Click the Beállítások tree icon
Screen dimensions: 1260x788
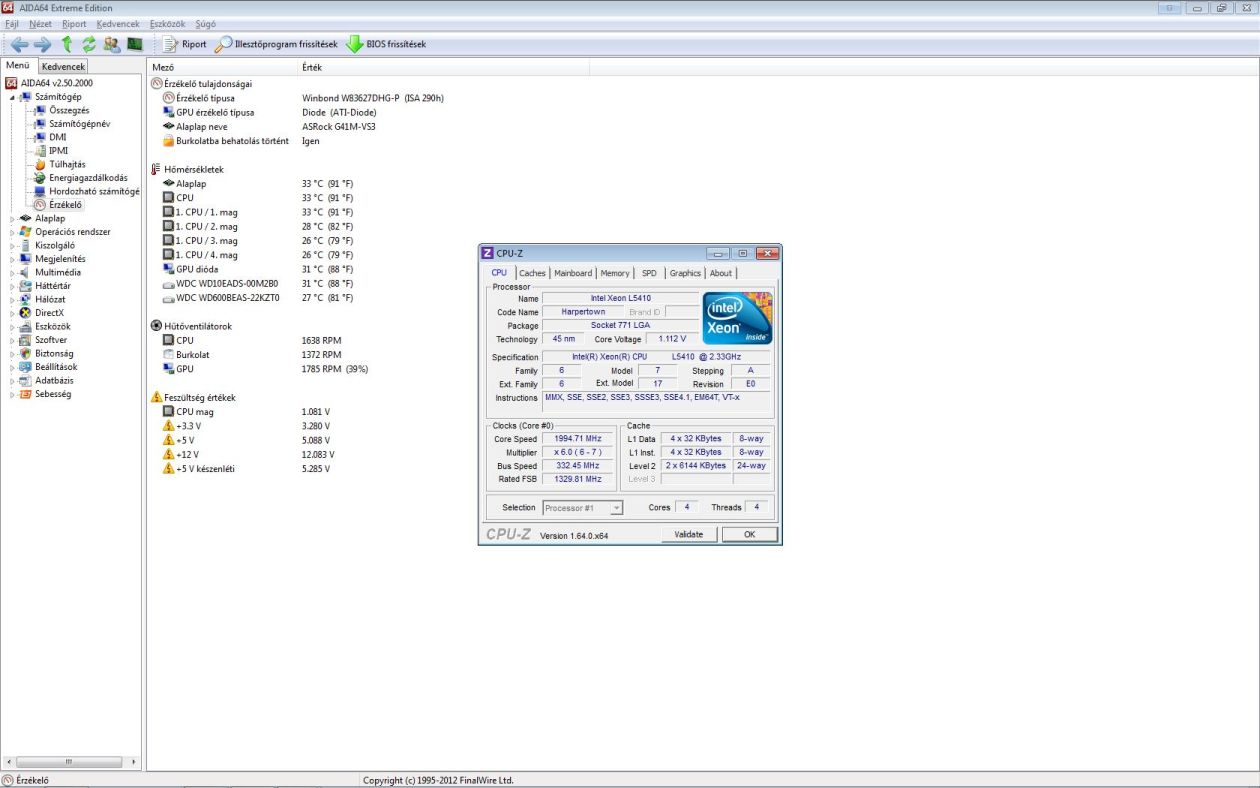(x=26, y=367)
